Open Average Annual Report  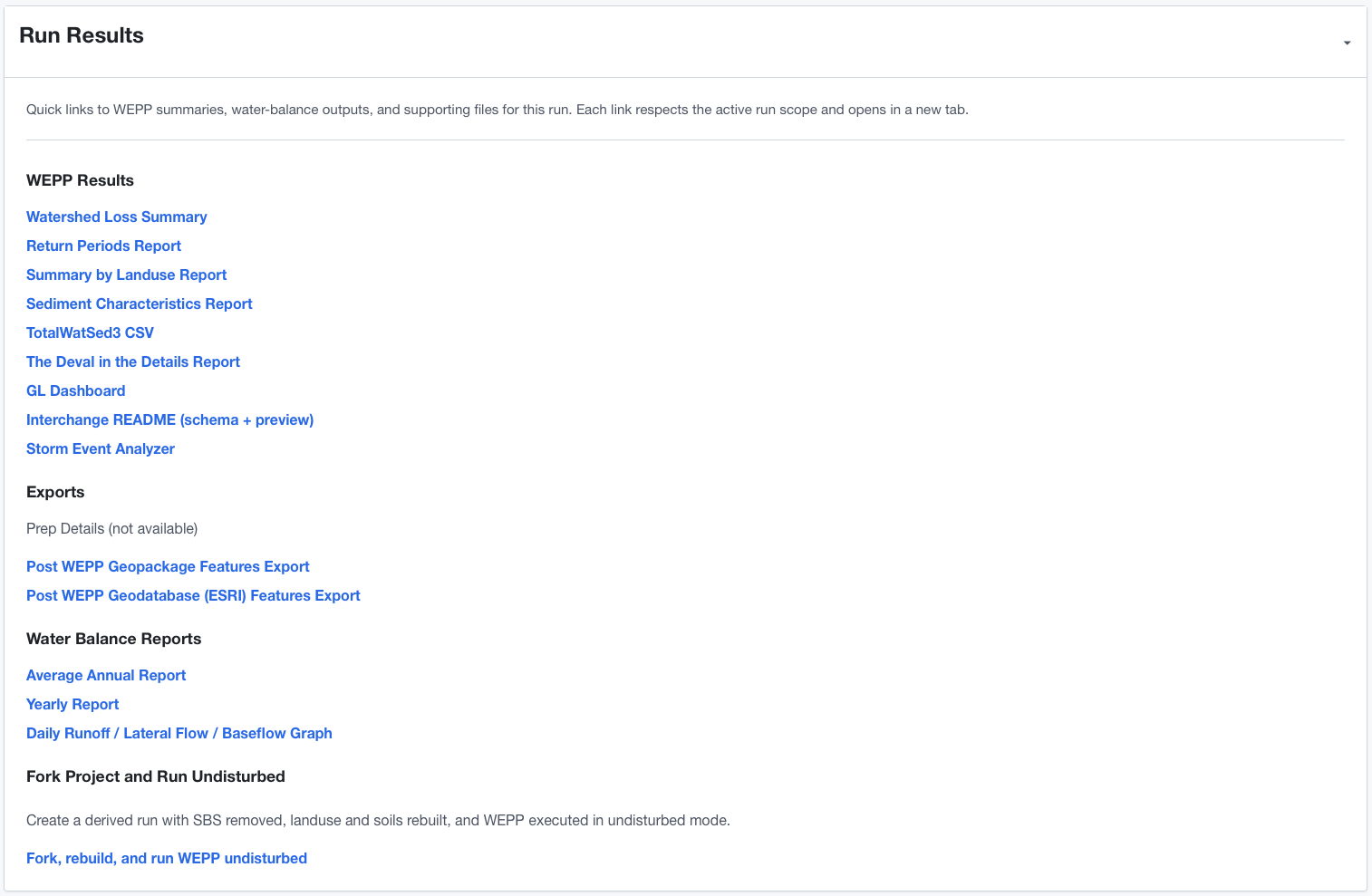tap(105, 675)
